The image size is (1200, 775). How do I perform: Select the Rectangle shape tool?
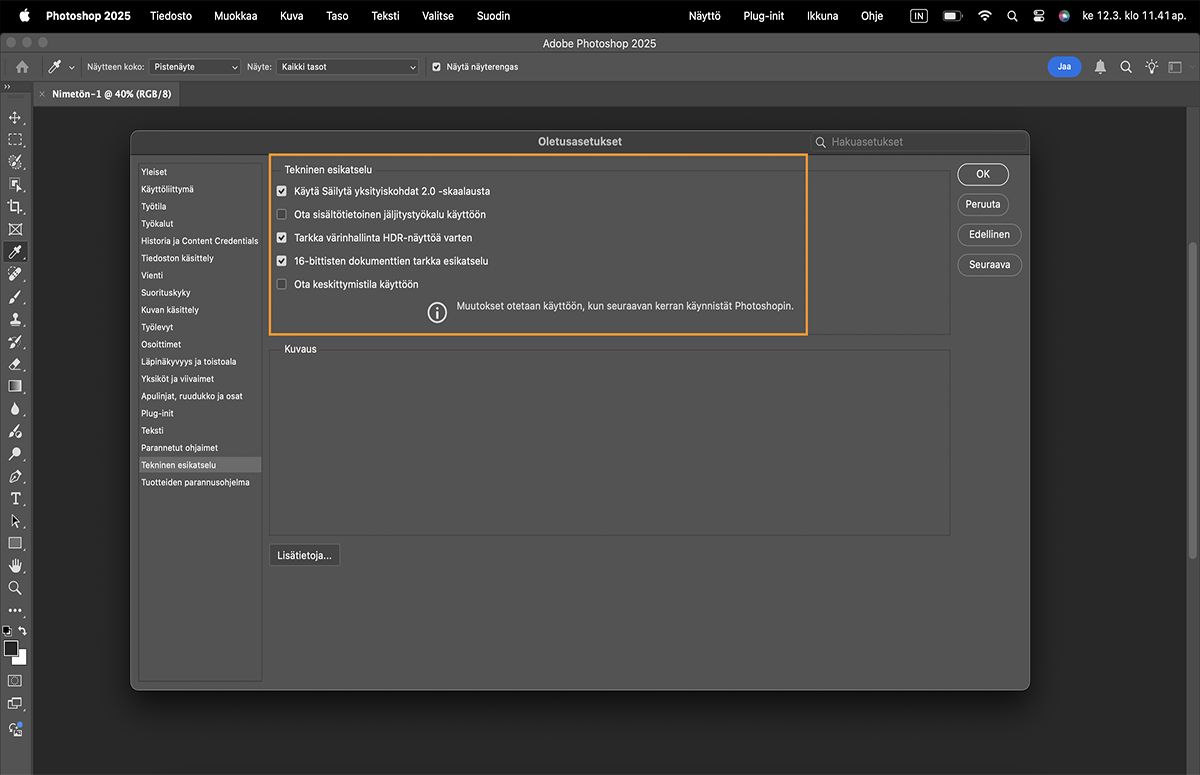15,543
